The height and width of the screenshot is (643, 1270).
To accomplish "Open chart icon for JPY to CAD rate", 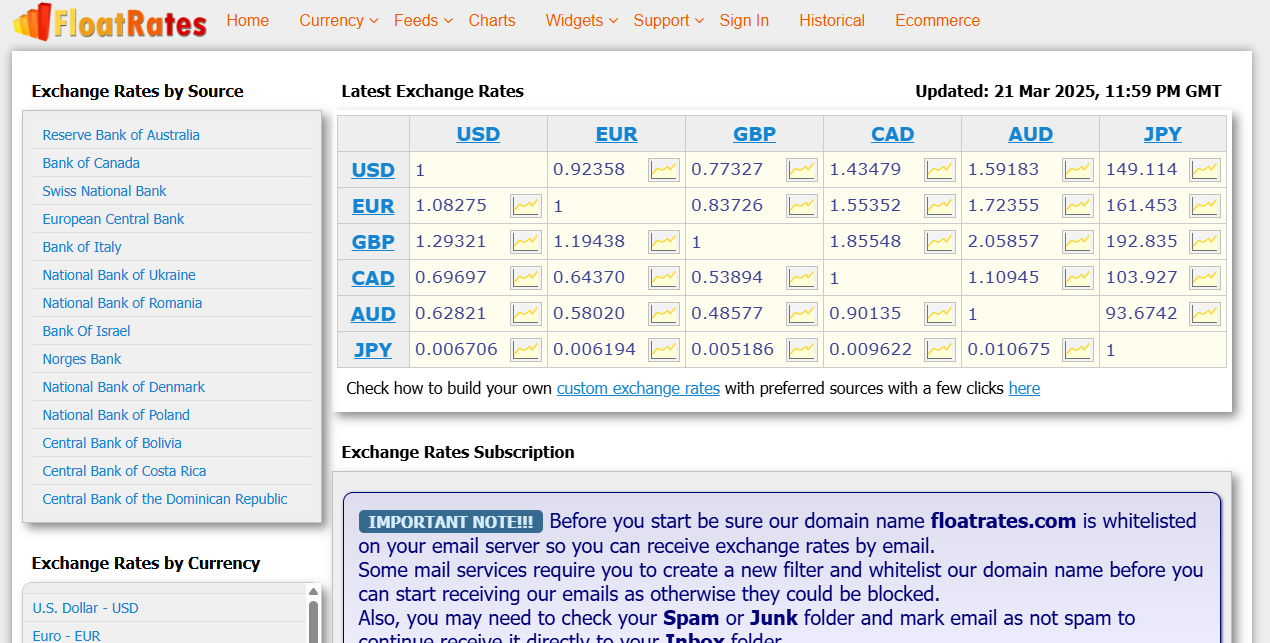I will coord(940,350).
